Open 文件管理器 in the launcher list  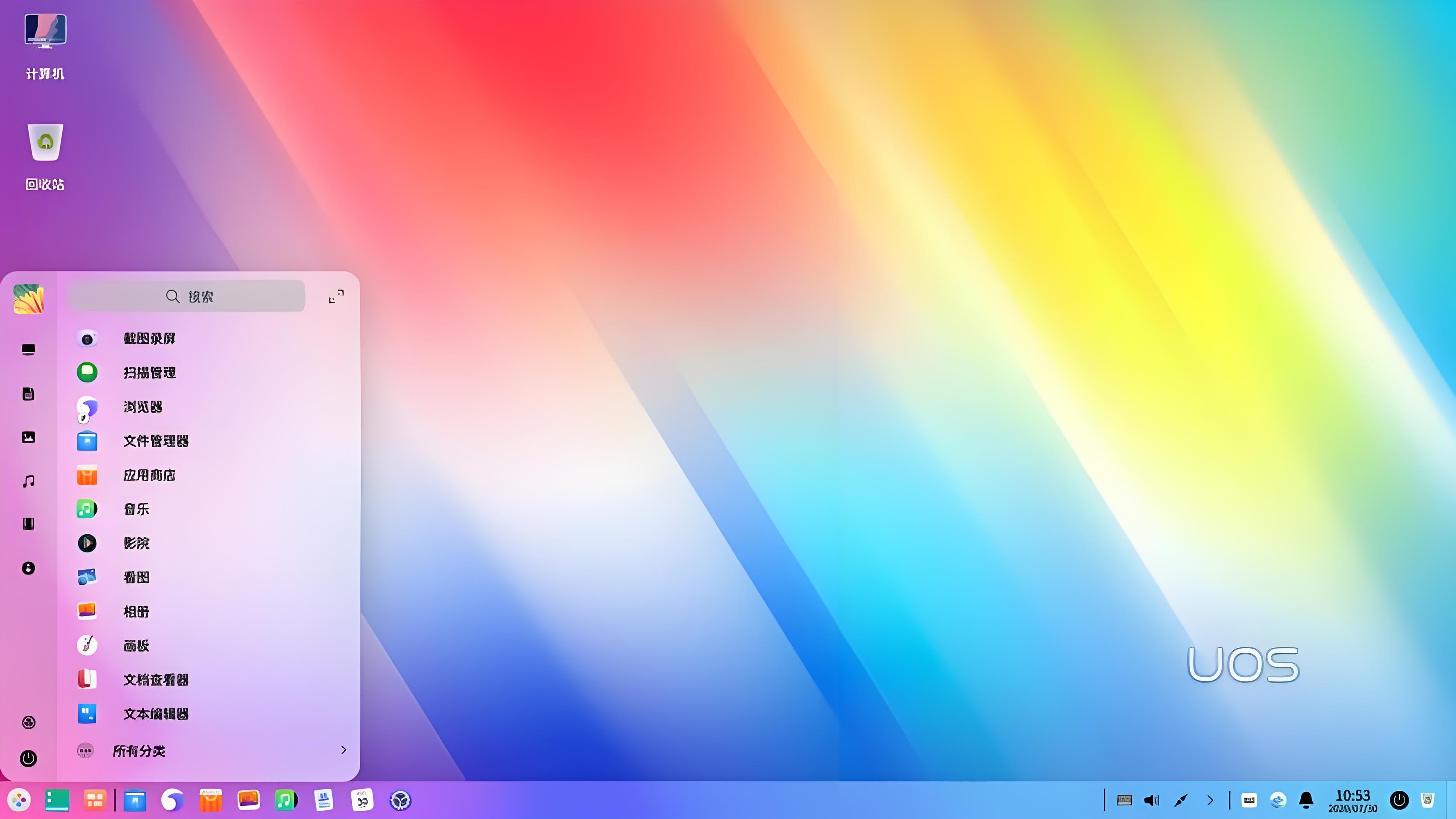click(x=209, y=441)
